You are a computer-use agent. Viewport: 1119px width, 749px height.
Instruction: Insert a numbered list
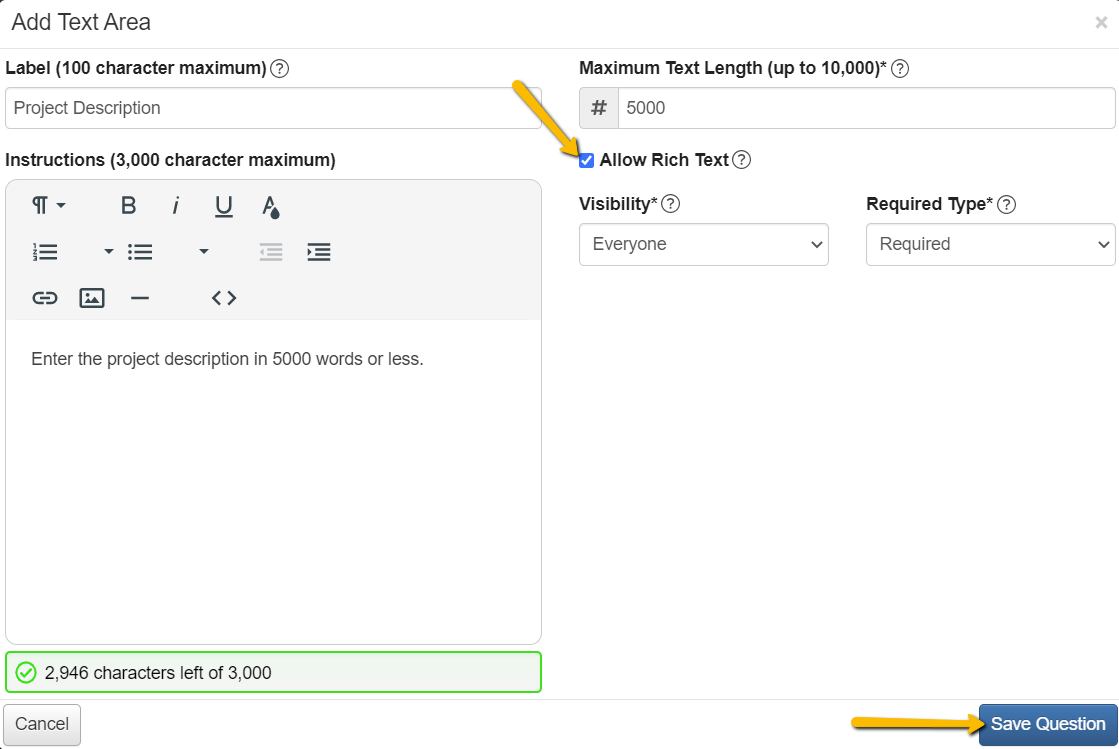45,252
